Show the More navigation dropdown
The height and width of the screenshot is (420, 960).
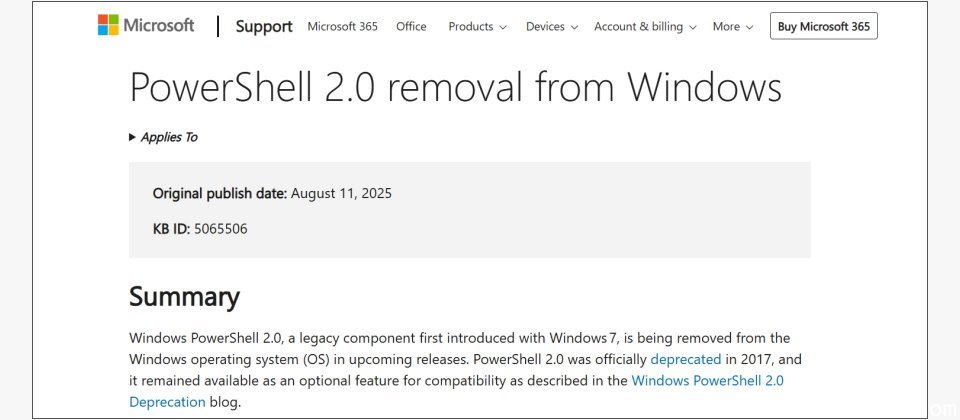733,27
